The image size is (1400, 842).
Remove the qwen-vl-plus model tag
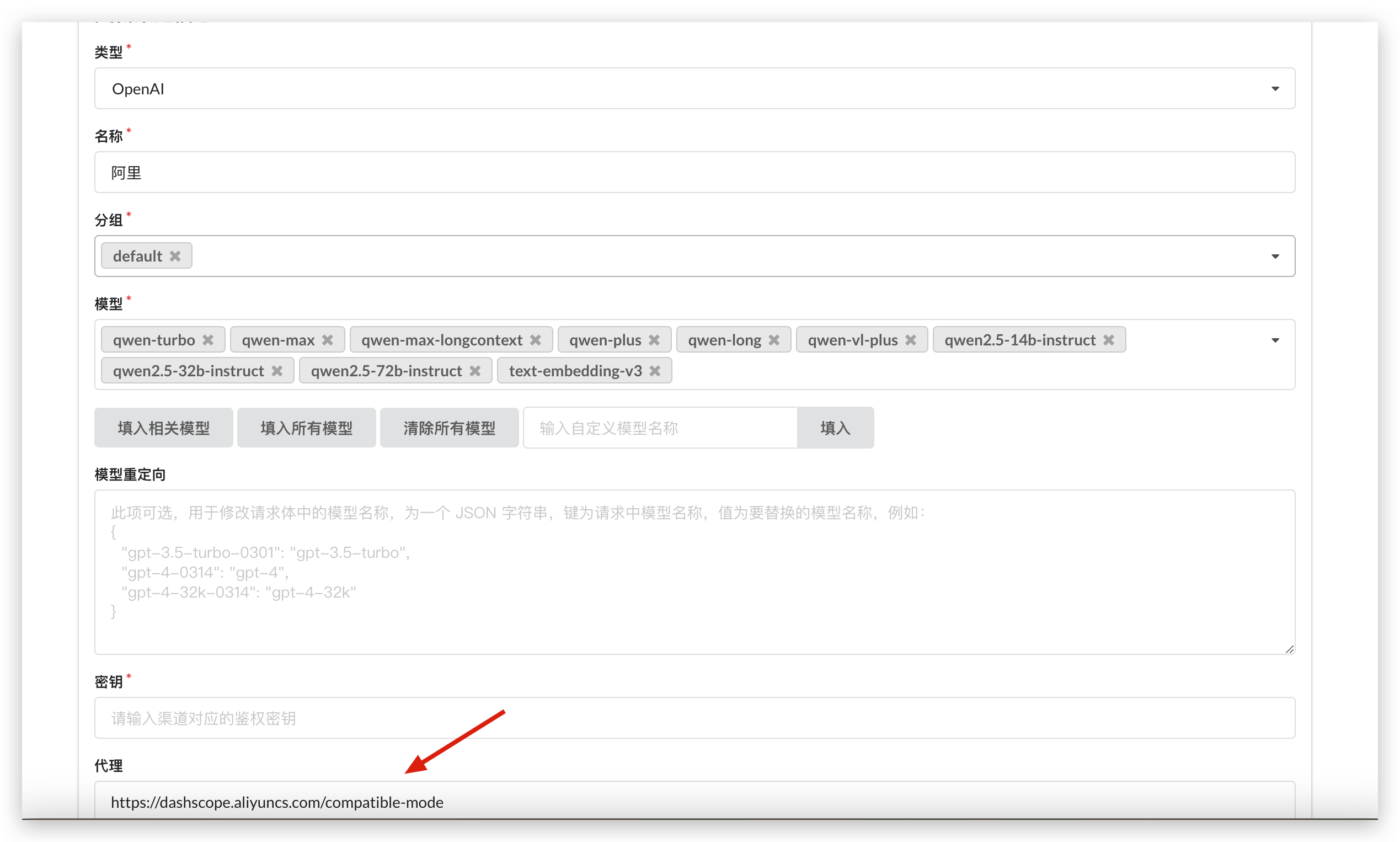point(911,340)
